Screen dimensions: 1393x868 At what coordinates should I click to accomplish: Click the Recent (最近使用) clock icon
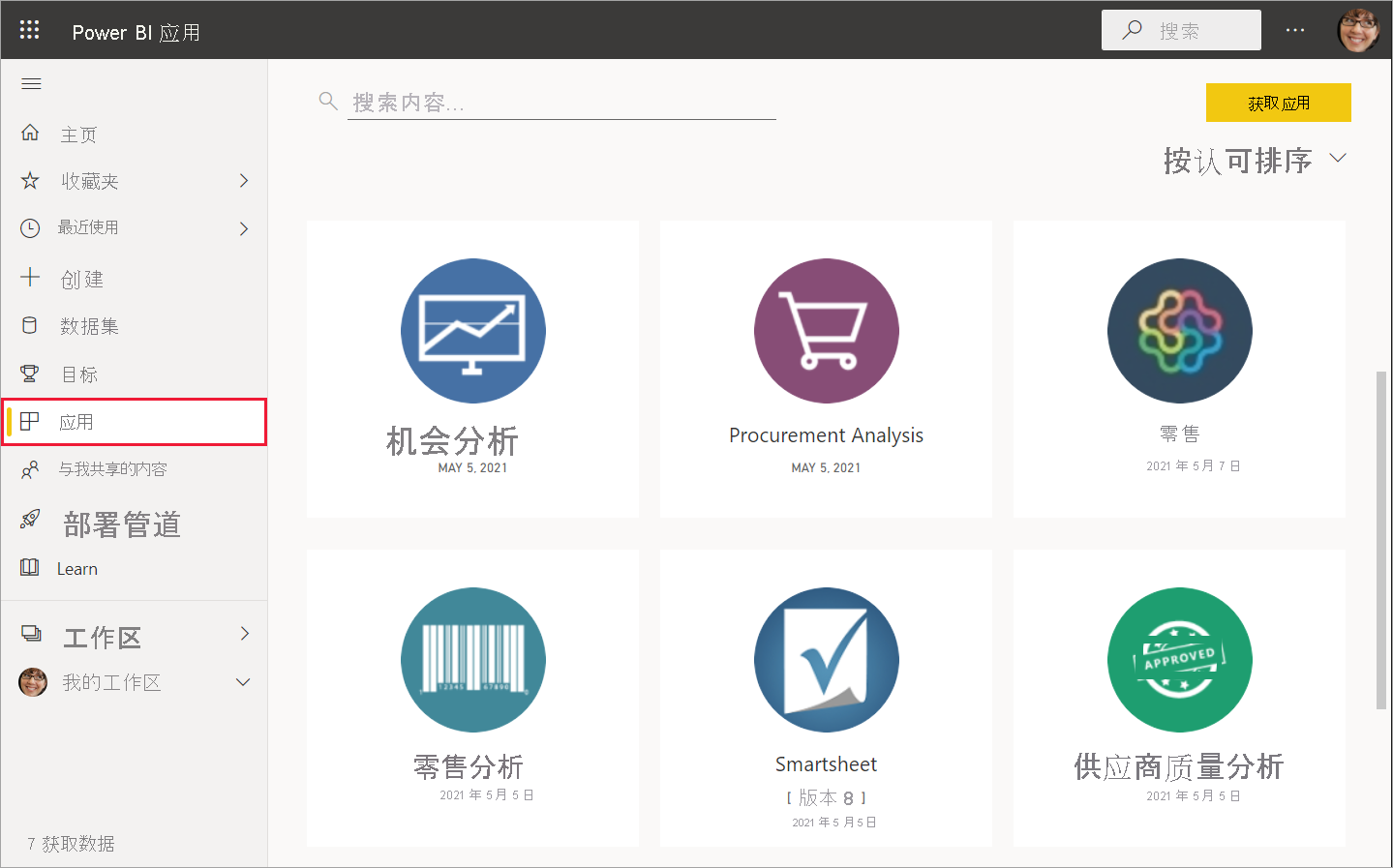(x=30, y=227)
